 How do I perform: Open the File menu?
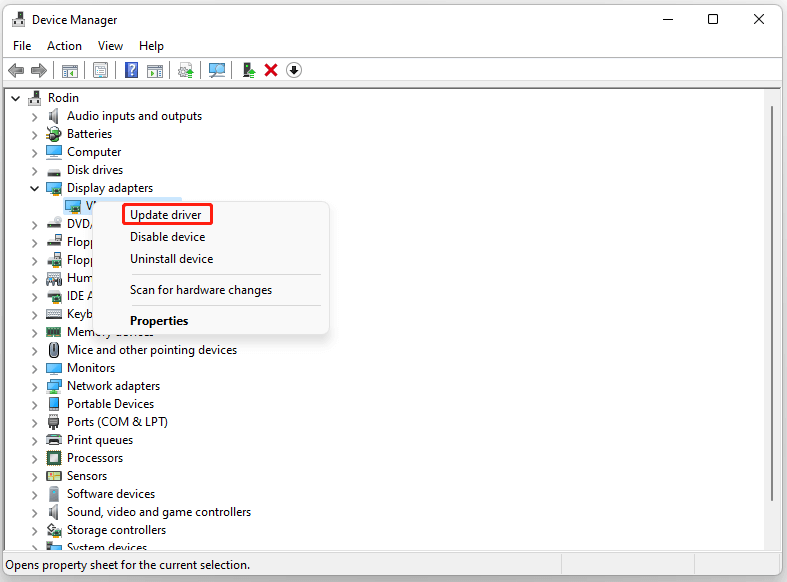22,46
